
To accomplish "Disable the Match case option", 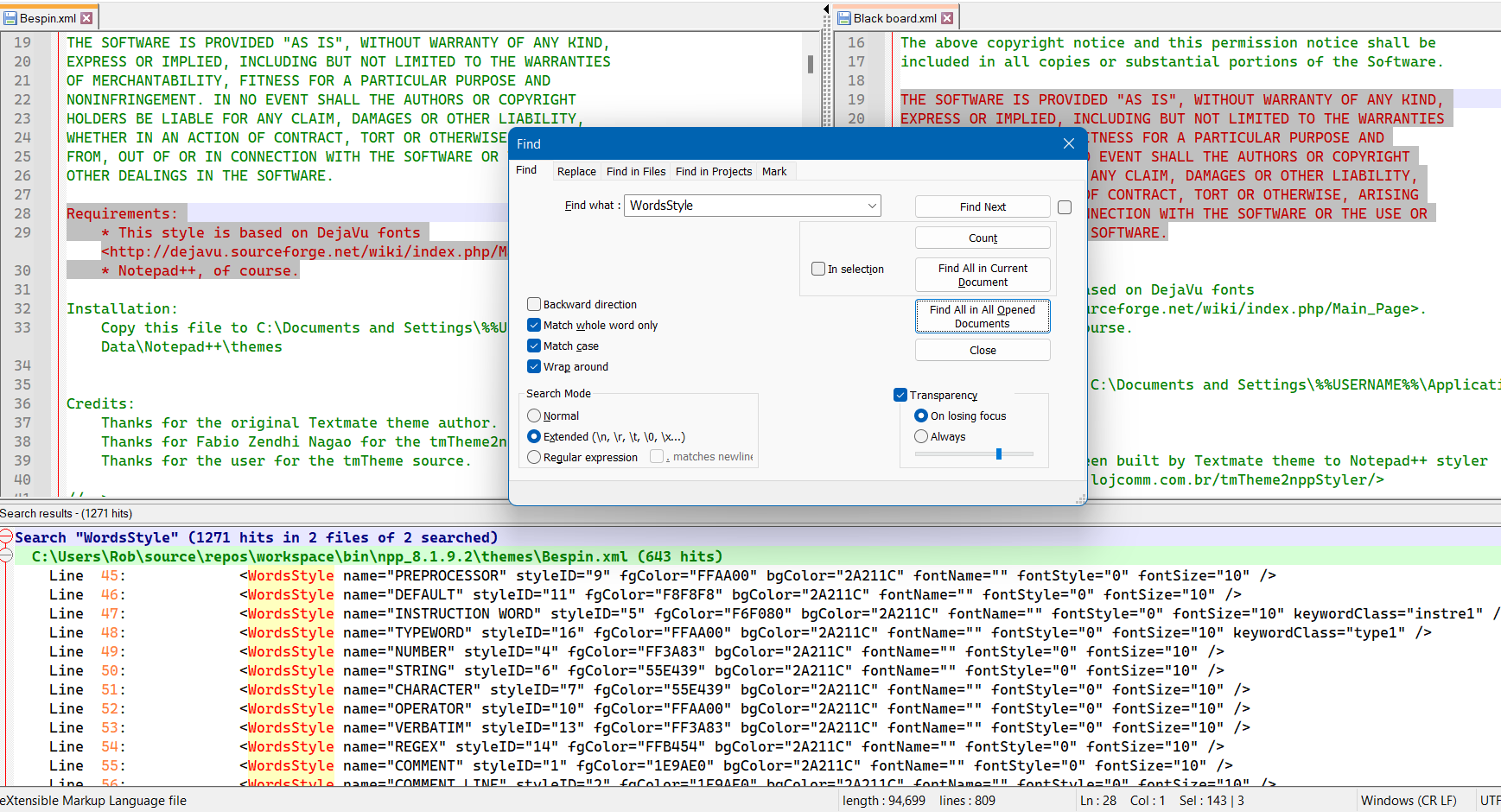I will pos(534,346).
